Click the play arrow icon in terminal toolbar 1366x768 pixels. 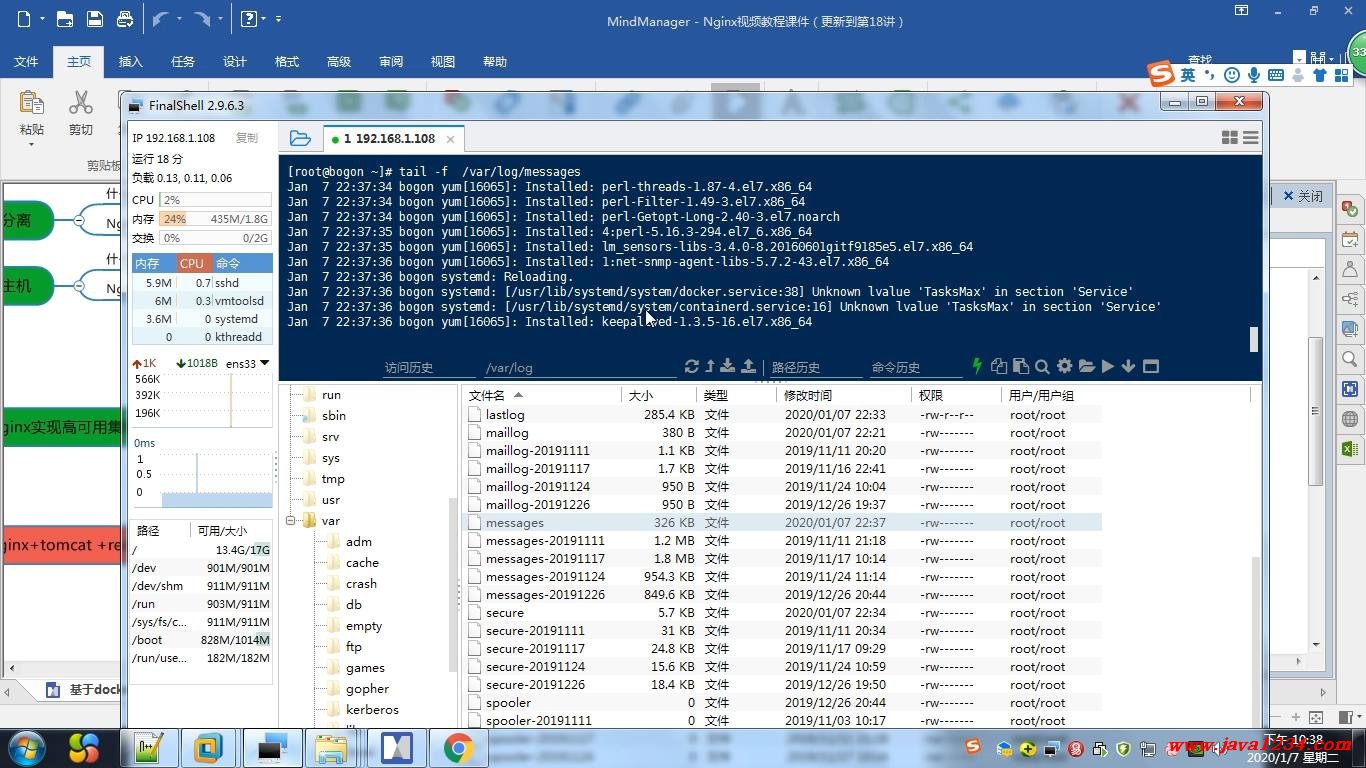[x=1107, y=366]
